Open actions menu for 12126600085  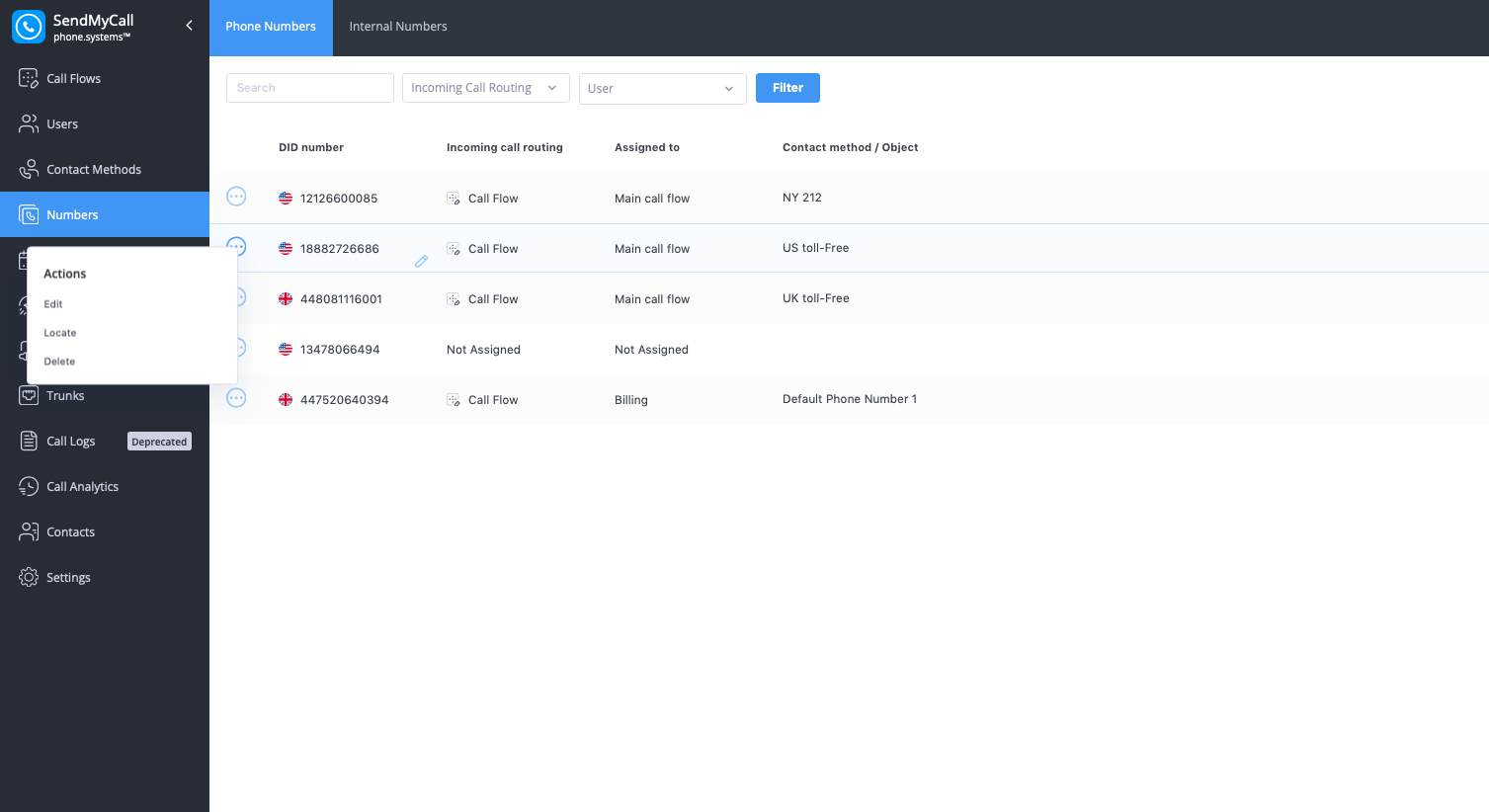tap(236, 197)
